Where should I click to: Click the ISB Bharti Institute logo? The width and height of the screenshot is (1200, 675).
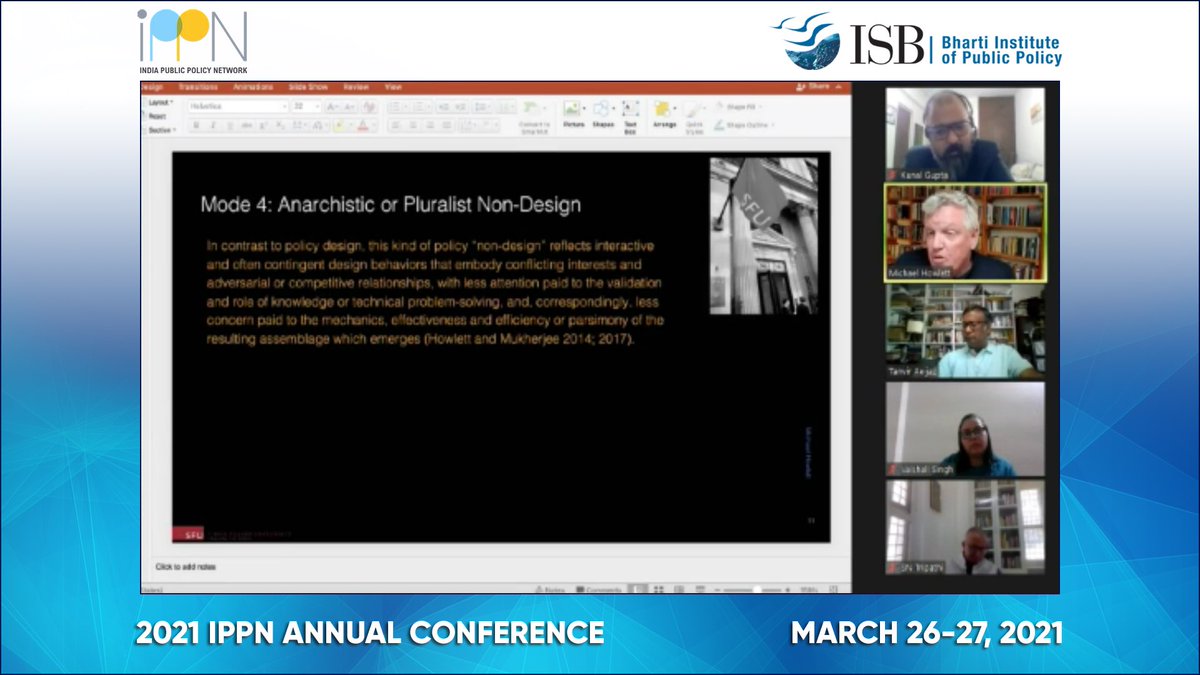pyautogui.click(x=917, y=42)
